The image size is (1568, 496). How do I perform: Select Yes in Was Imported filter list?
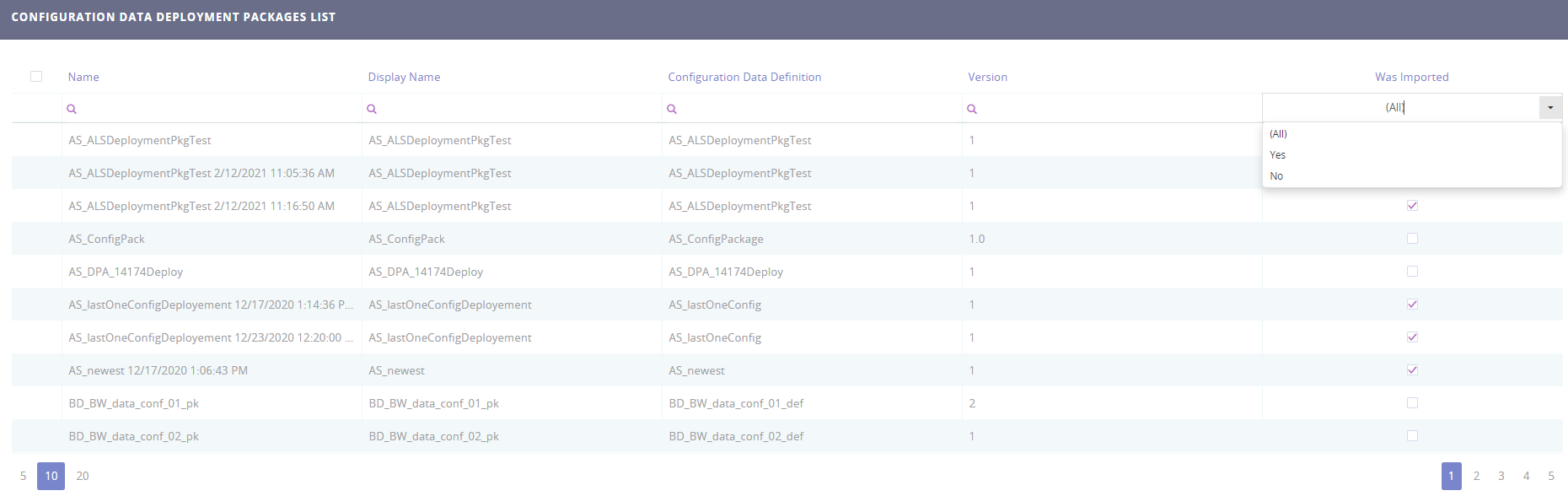[1278, 155]
